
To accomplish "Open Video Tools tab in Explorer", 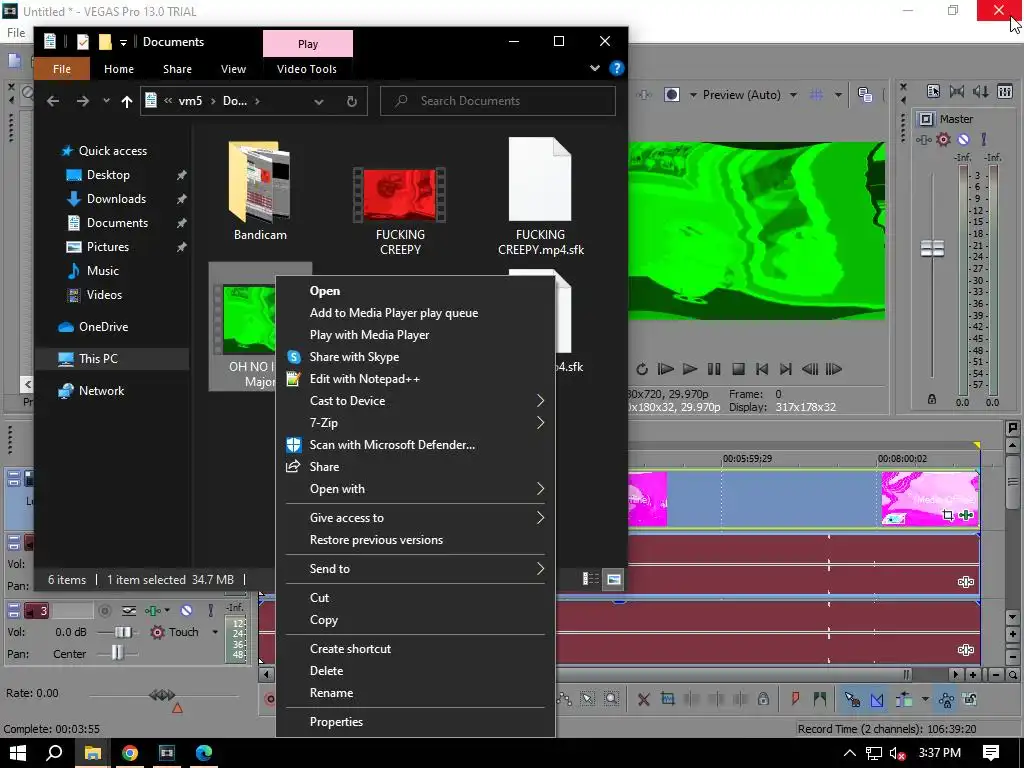I will [x=307, y=69].
